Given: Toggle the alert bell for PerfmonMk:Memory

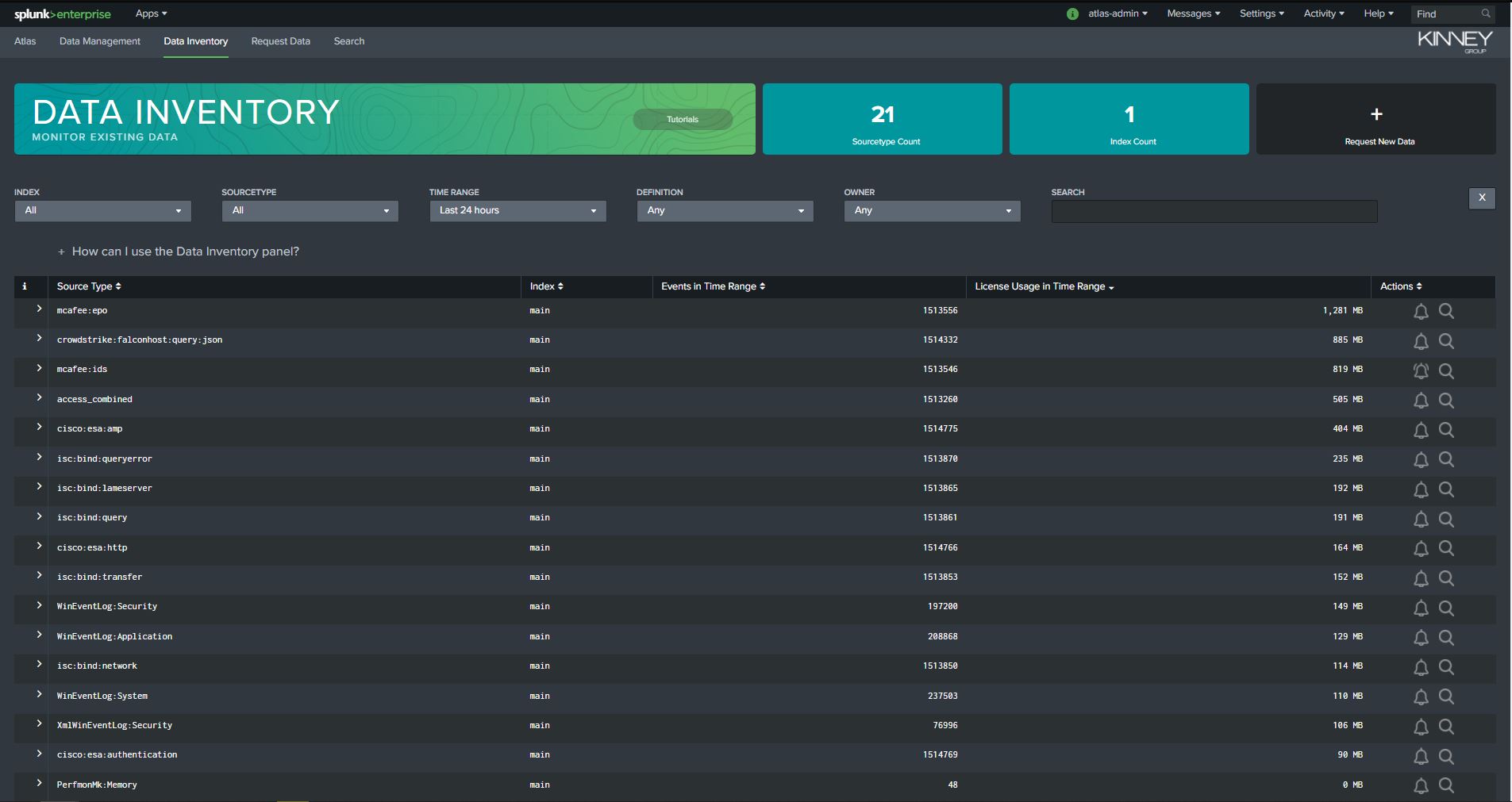Looking at the screenshot, I should pos(1420,786).
